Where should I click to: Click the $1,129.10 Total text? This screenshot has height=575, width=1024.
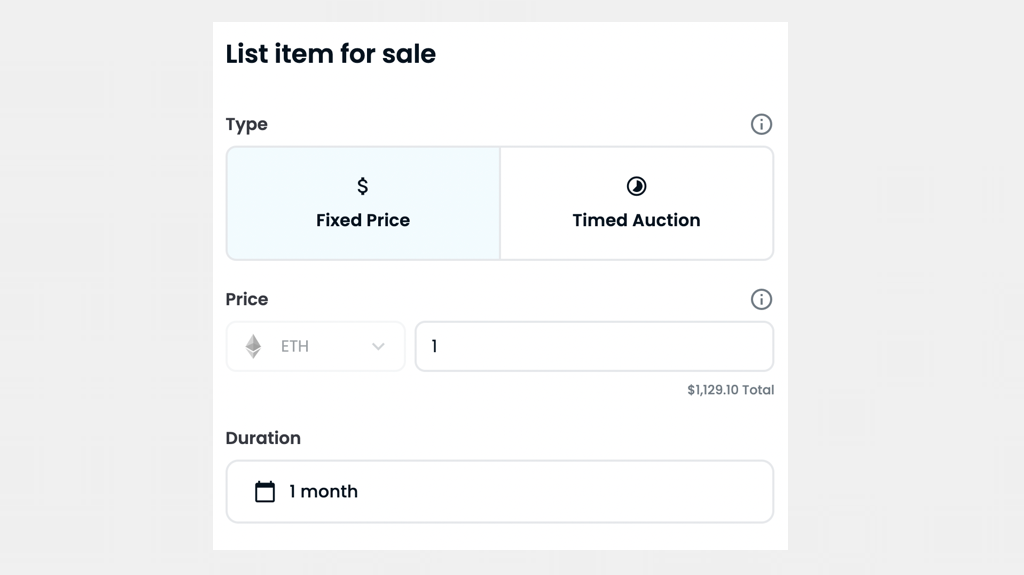[x=730, y=390]
